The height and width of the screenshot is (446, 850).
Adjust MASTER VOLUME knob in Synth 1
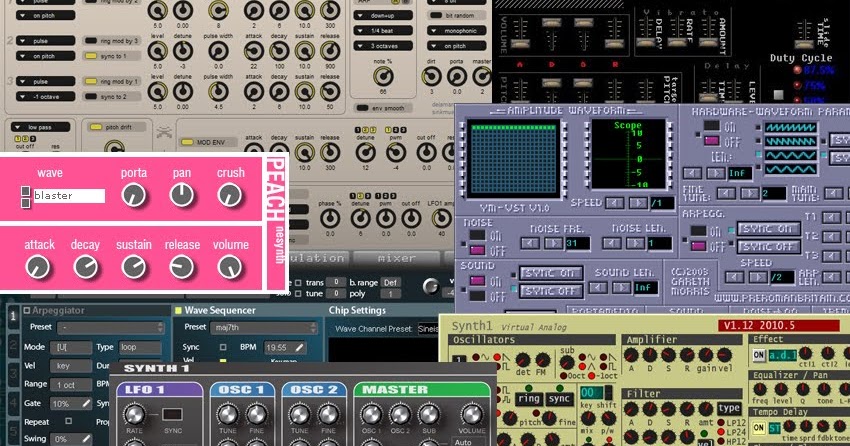click(x=471, y=415)
